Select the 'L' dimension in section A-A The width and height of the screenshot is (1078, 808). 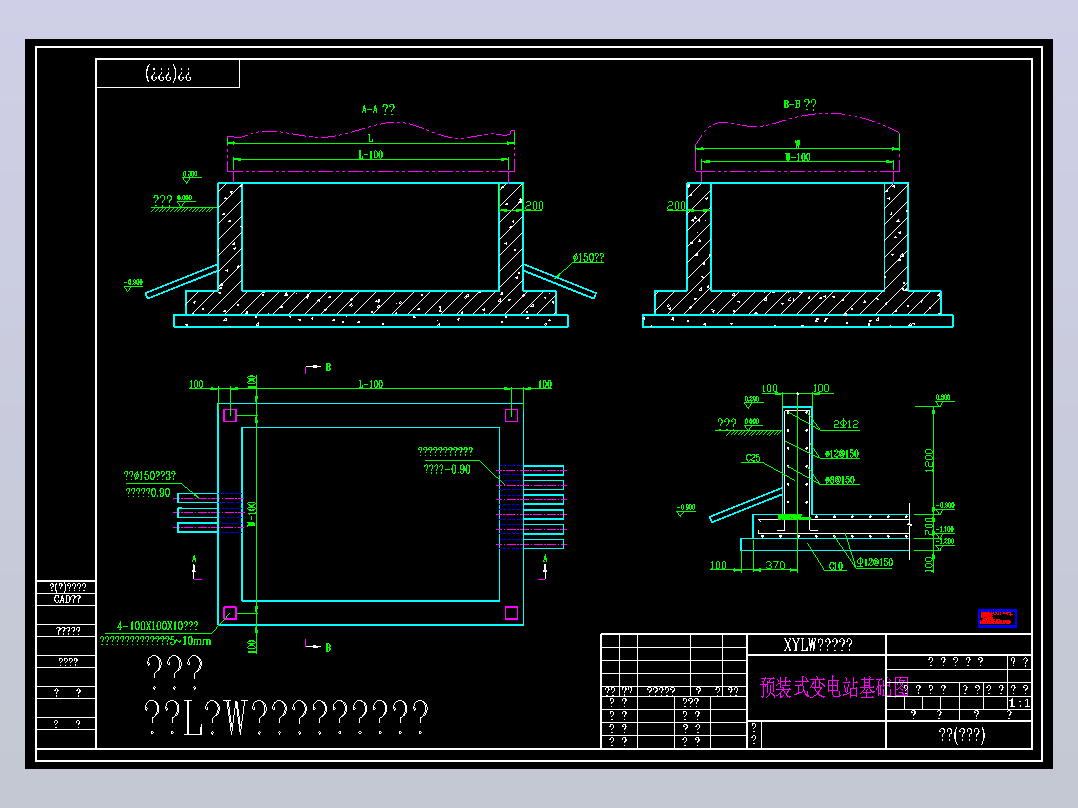tap(371, 138)
